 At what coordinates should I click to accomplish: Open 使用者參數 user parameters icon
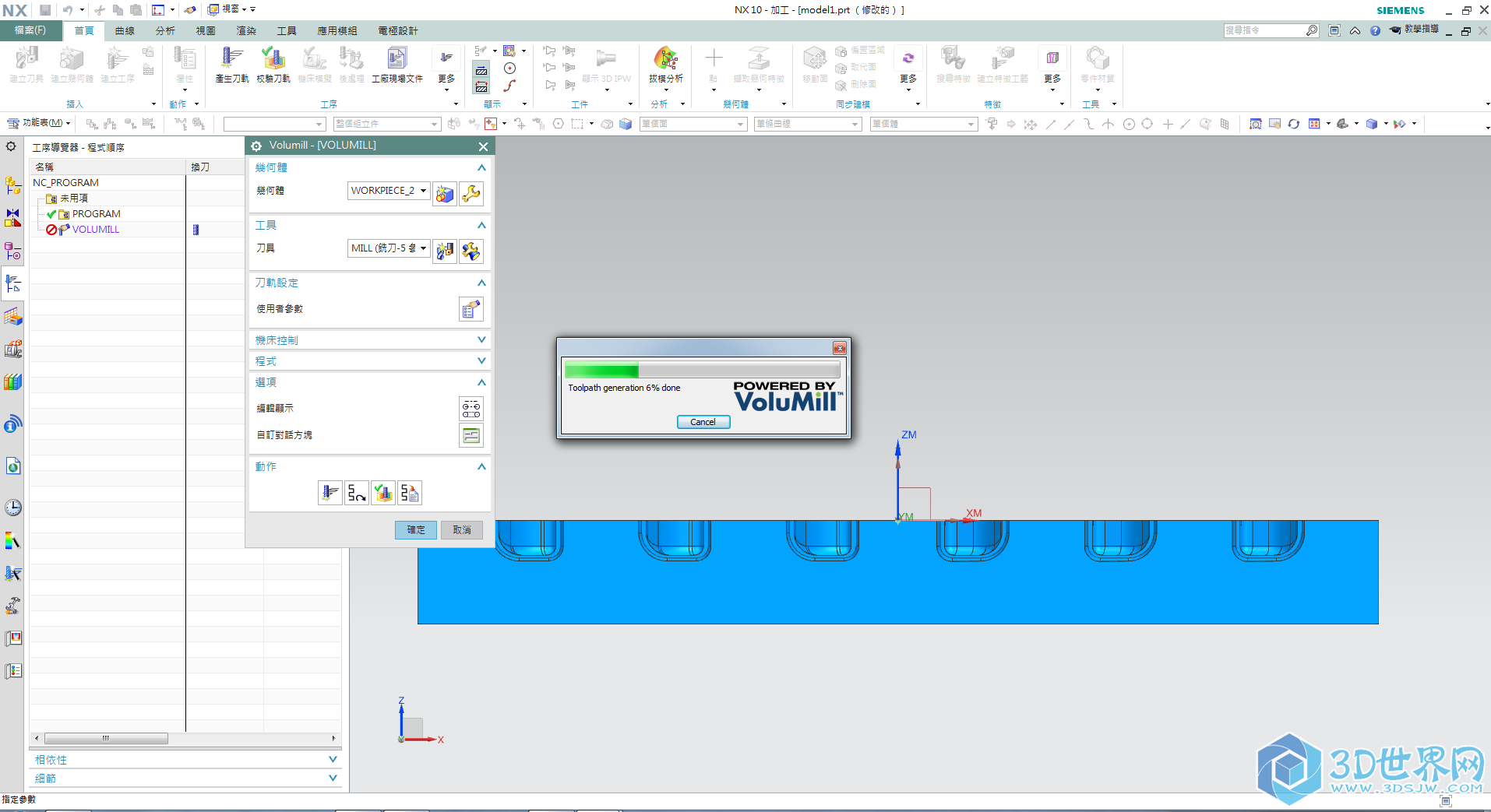(471, 310)
